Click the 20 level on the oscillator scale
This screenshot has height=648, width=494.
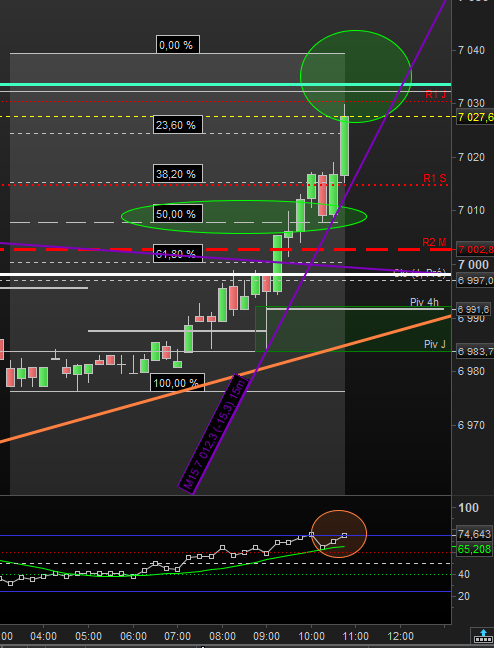pos(464,596)
